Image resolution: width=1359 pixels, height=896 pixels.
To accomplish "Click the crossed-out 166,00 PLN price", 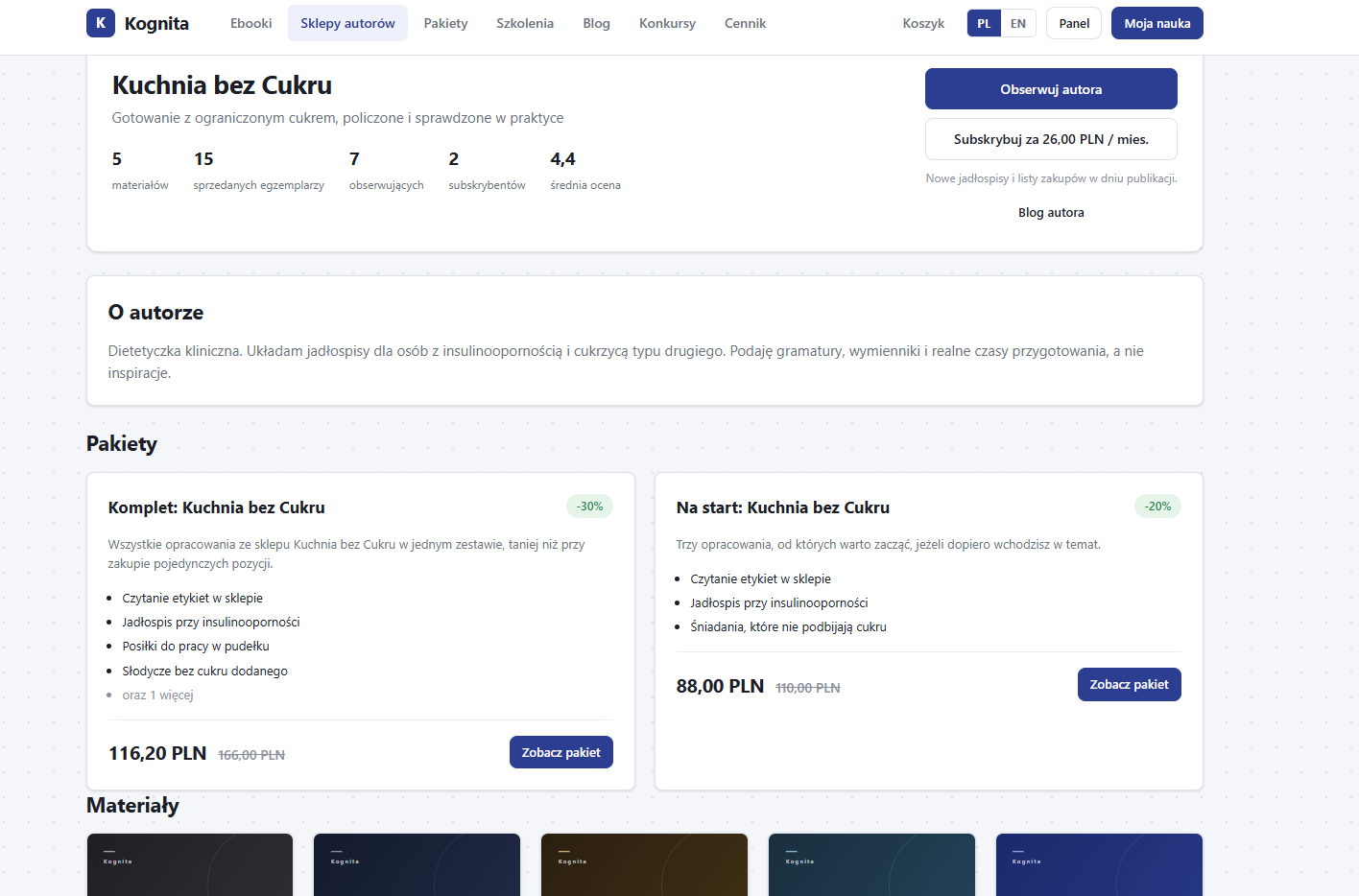I will coord(251,755).
